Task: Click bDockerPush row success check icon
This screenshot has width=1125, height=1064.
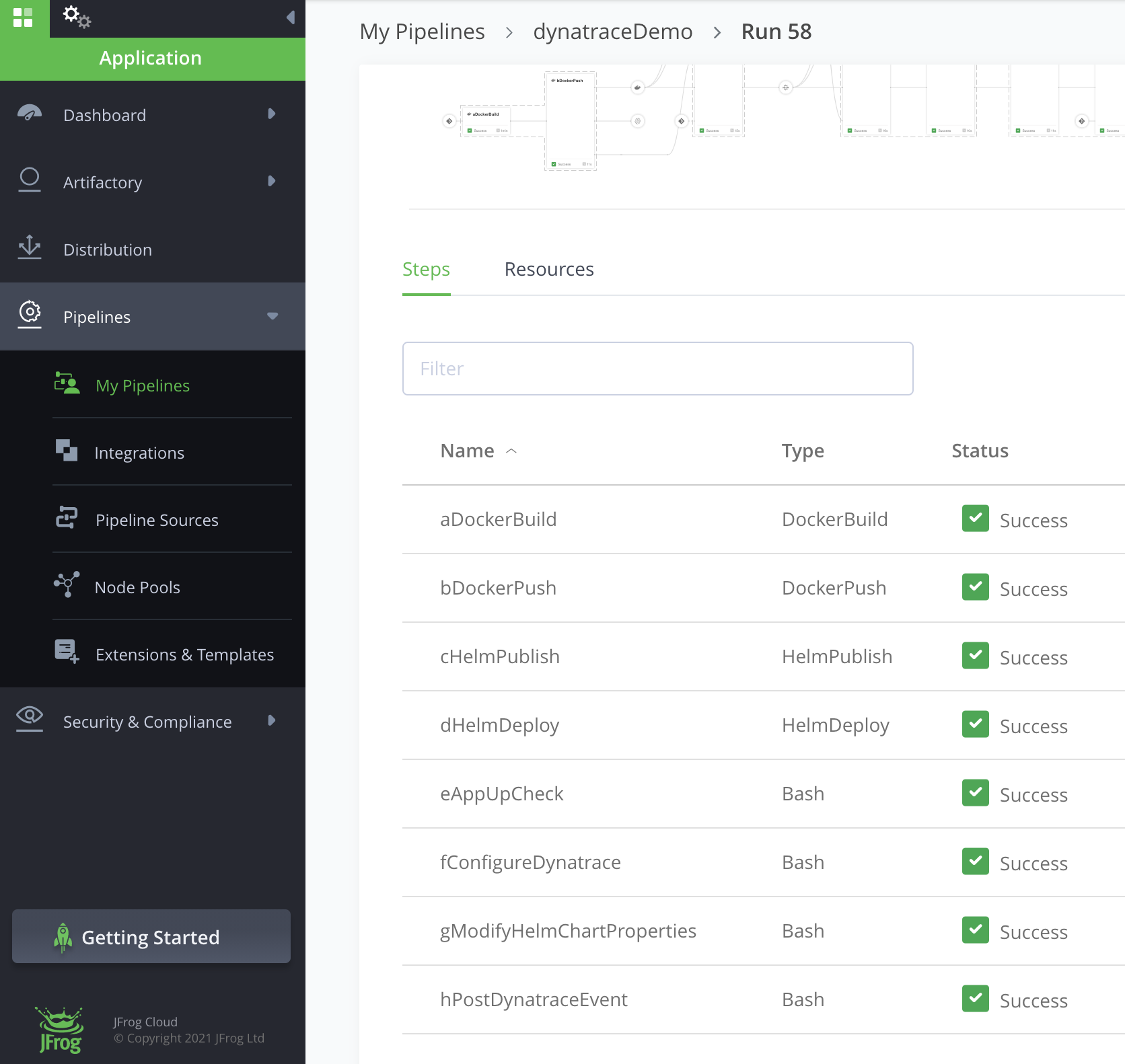Action: [976, 587]
